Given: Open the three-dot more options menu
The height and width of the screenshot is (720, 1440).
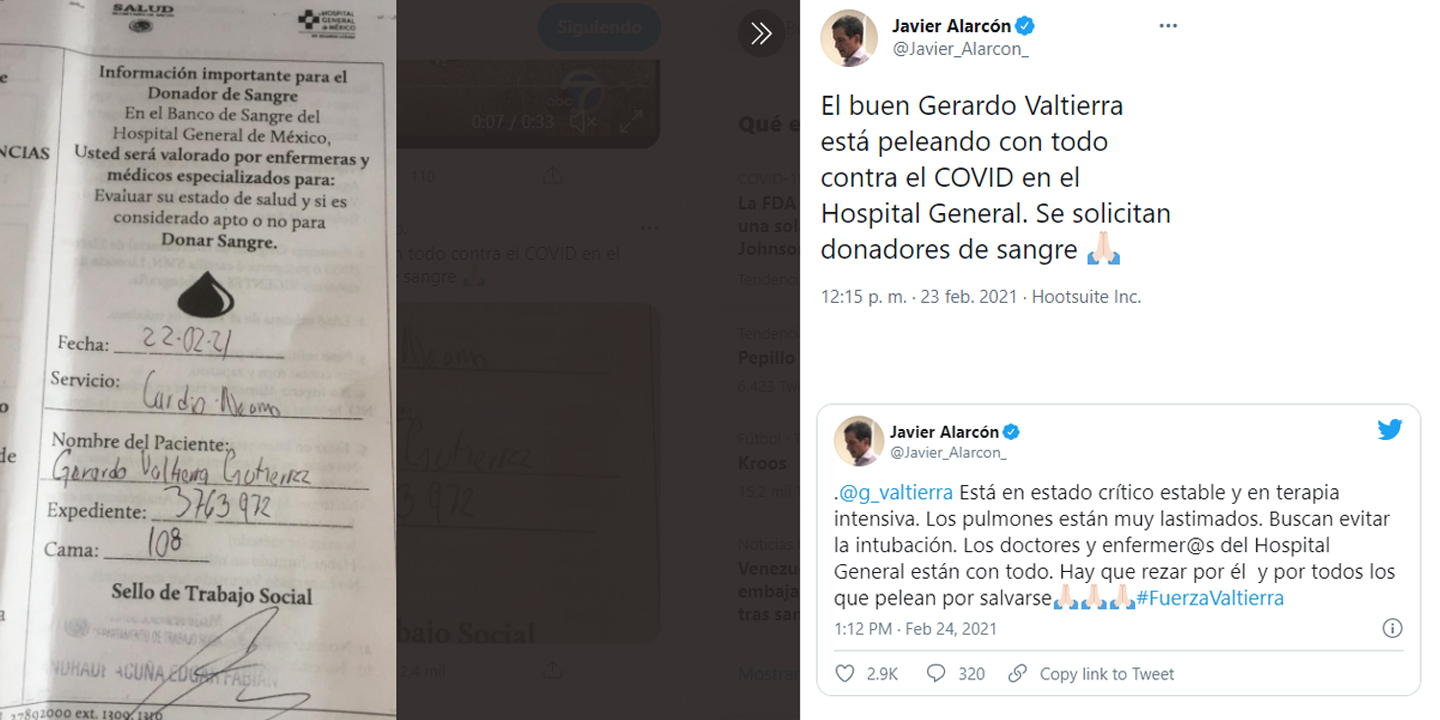Looking at the screenshot, I should [x=1168, y=26].
